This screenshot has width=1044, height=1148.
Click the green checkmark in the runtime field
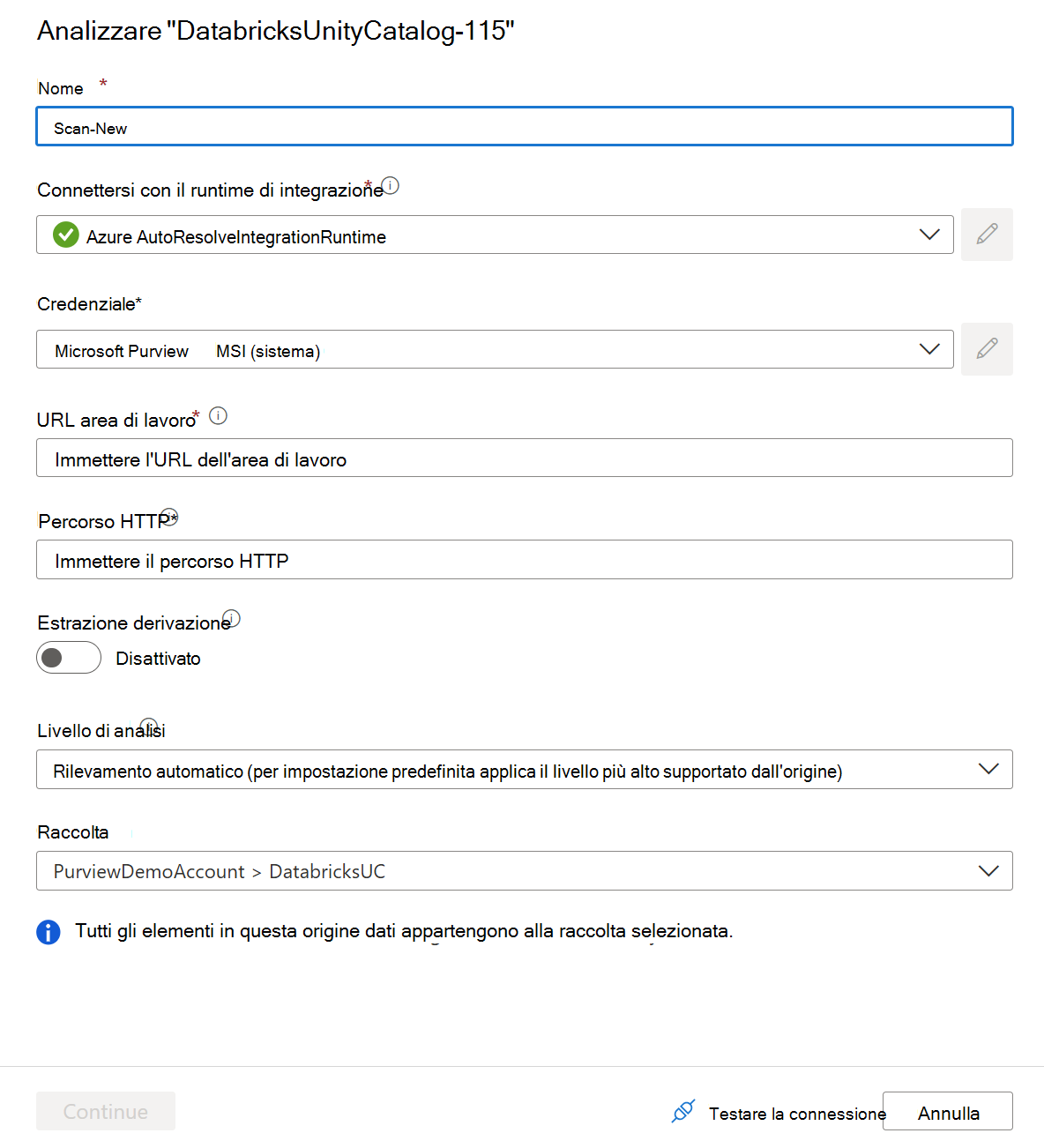66,235
